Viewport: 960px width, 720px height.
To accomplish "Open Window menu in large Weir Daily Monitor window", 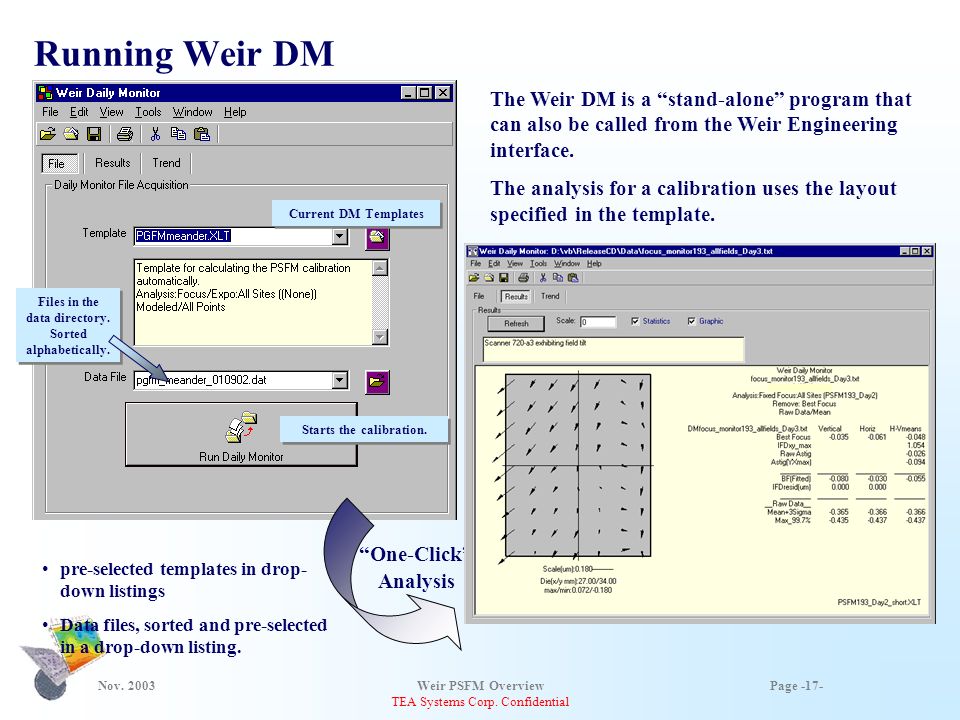I will click(x=192, y=112).
